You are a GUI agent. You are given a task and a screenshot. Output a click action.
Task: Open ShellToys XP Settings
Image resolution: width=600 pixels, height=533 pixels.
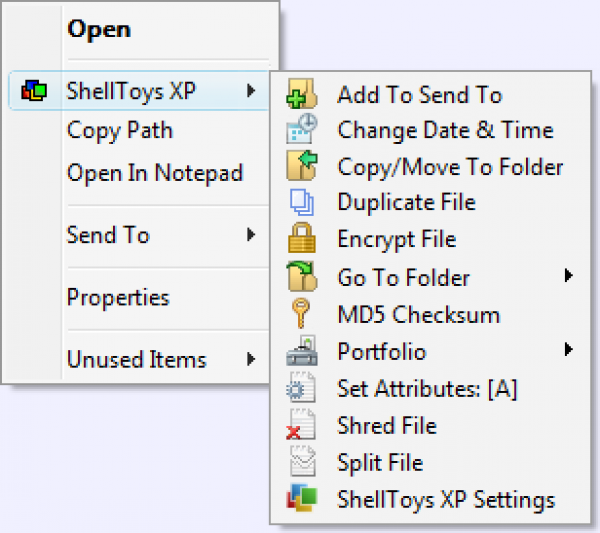pyautogui.click(x=446, y=500)
